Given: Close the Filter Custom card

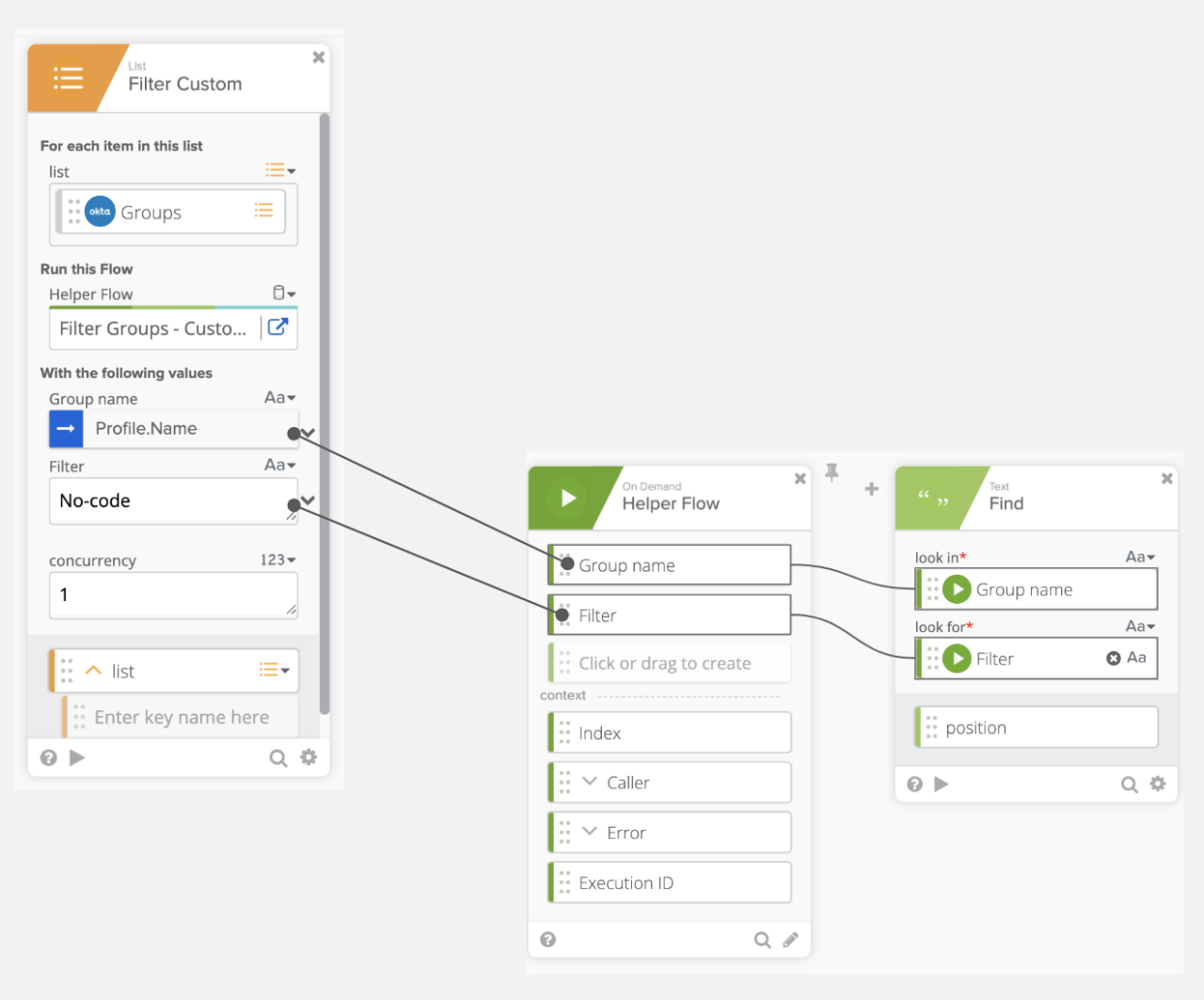Looking at the screenshot, I should tap(319, 57).
